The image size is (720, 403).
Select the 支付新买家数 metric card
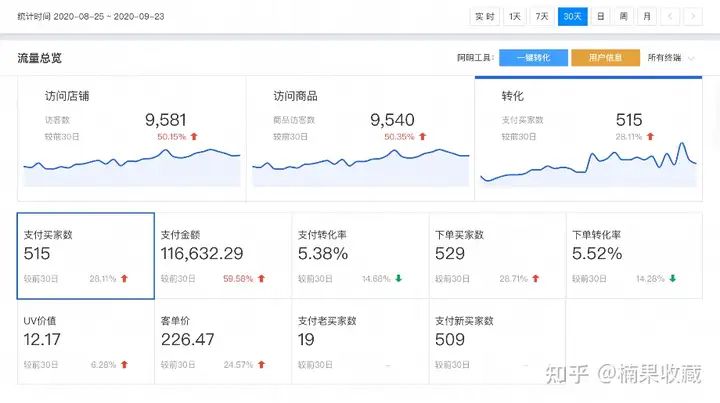click(x=498, y=341)
